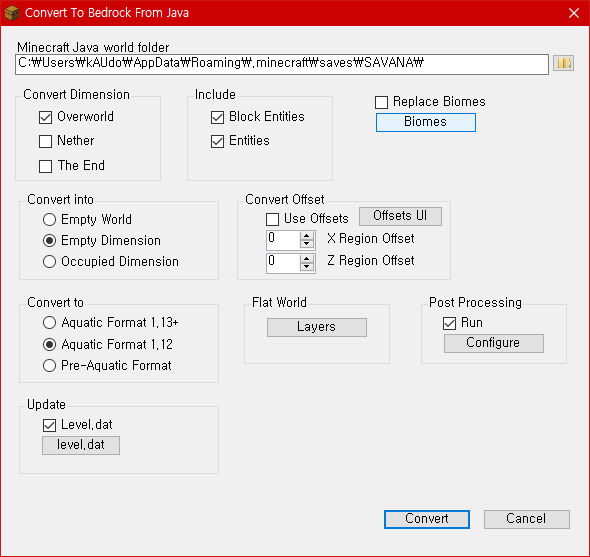The width and height of the screenshot is (590, 557).
Task: Cancel the conversion dialog
Action: pos(527,519)
